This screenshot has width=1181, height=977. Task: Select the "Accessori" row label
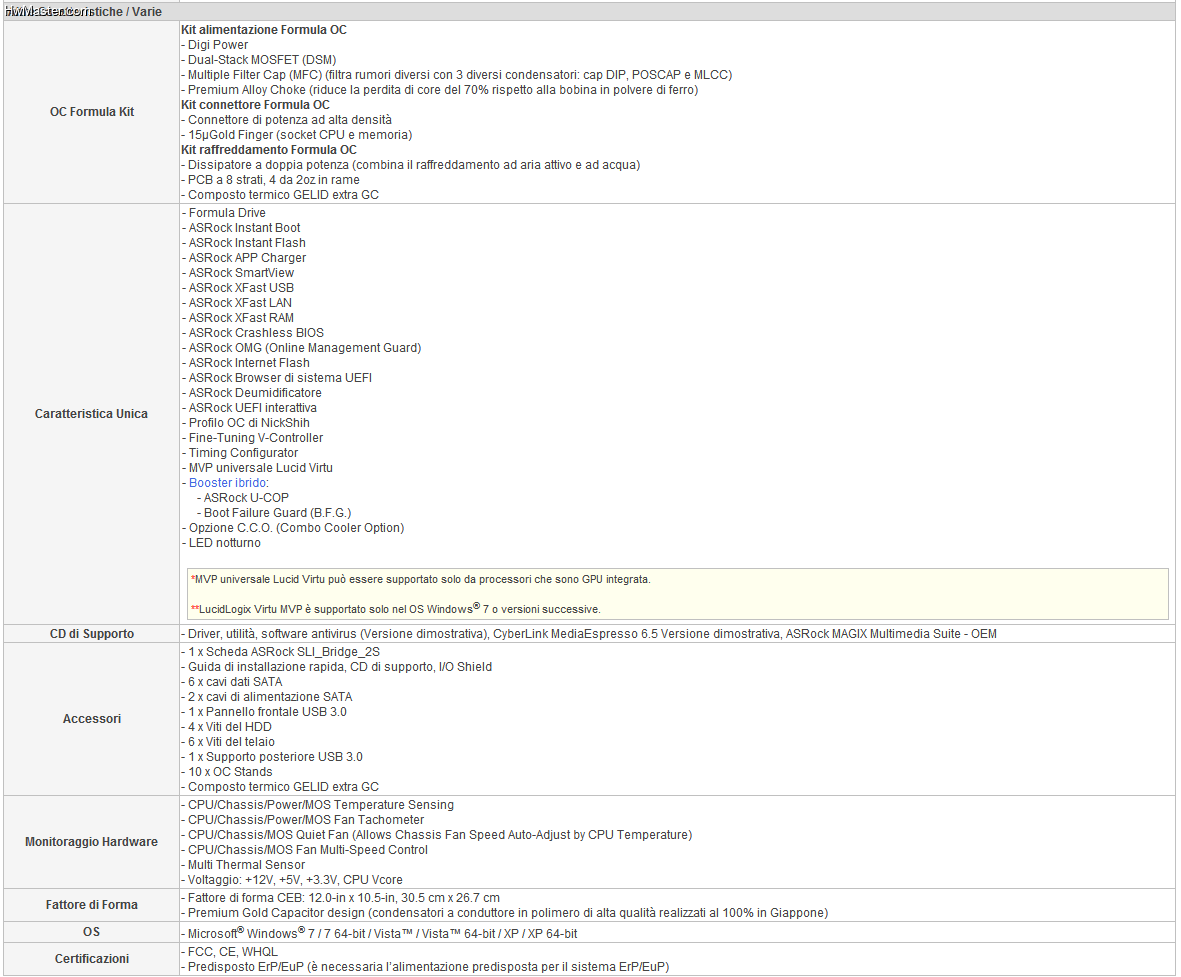[x=92, y=719]
